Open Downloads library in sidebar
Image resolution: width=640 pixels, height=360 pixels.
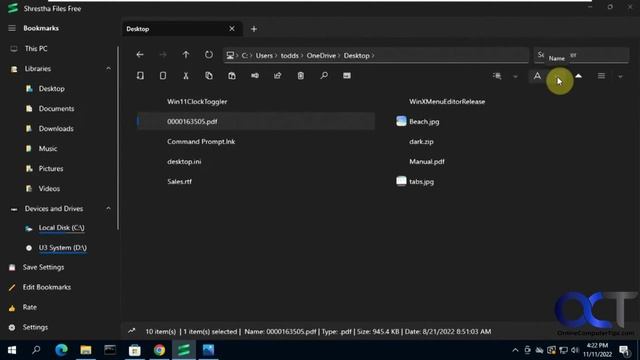click(56, 129)
